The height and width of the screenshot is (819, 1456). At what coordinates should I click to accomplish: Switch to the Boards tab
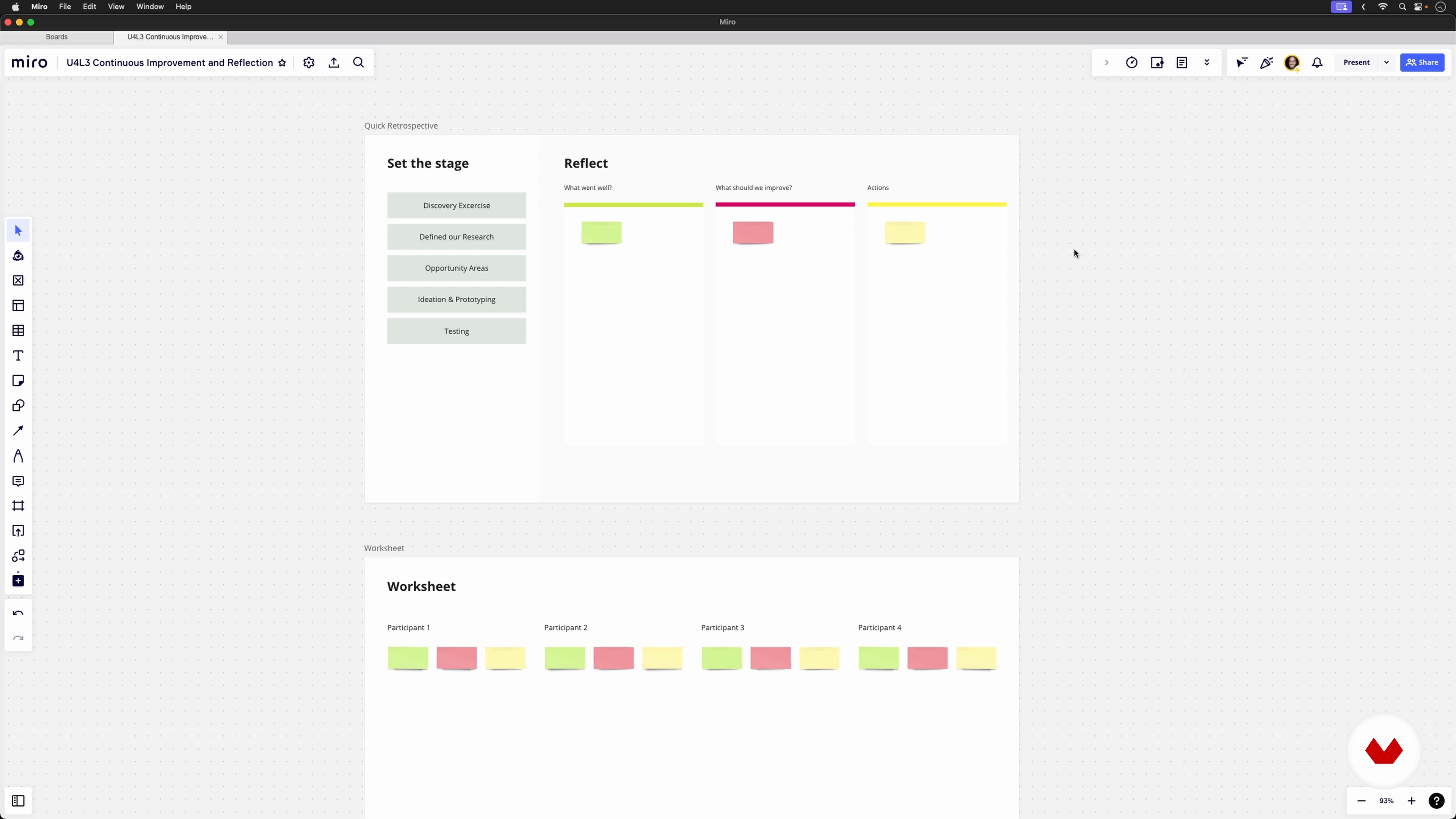pyautogui.click(x=56, y=37)
